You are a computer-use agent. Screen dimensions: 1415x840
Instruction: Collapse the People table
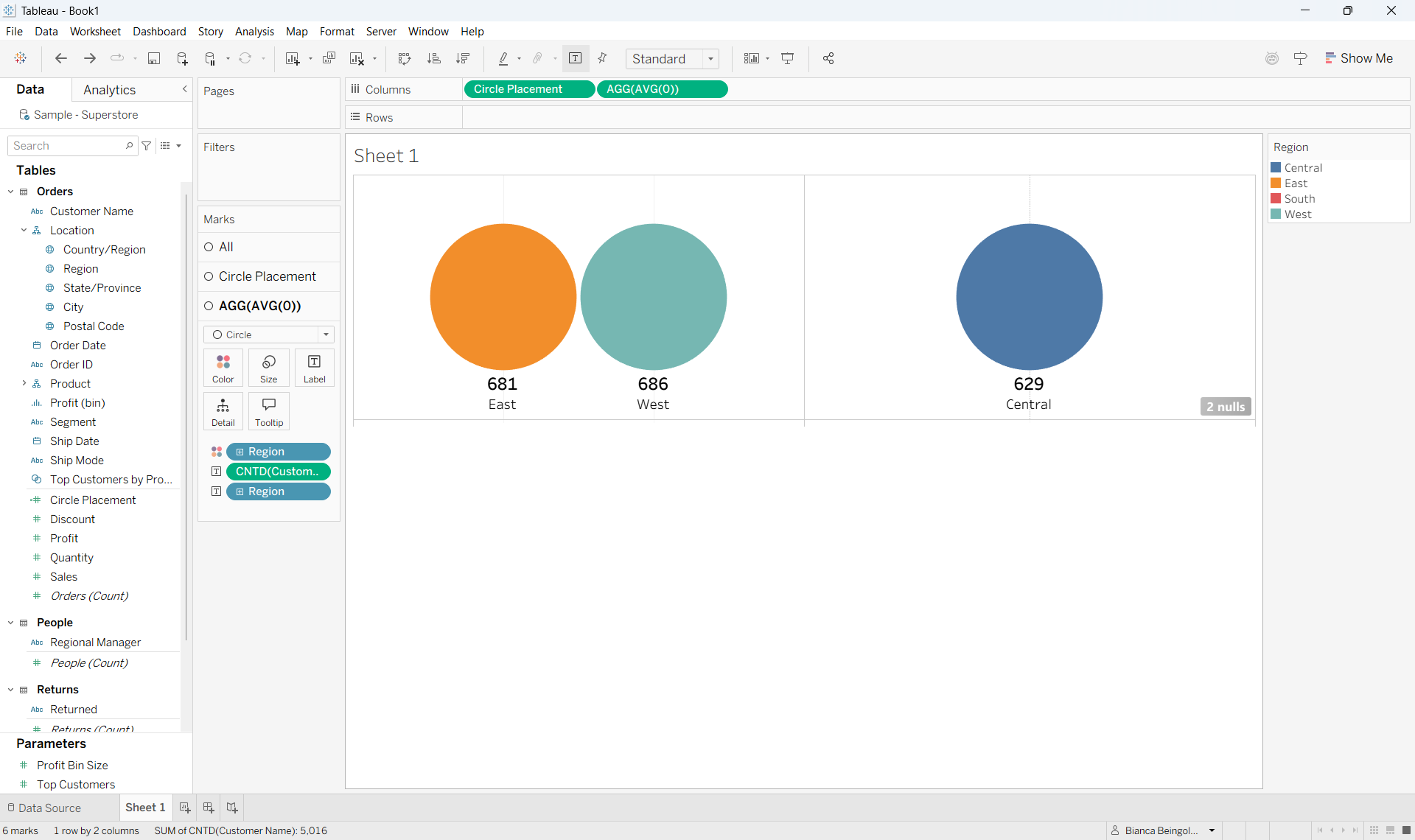[x=11, y=623]
